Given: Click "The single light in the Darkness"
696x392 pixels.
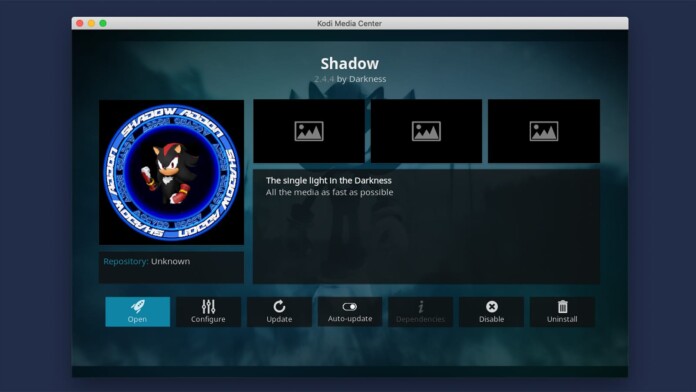Looking at the screenshot, I should click(328, 181).
